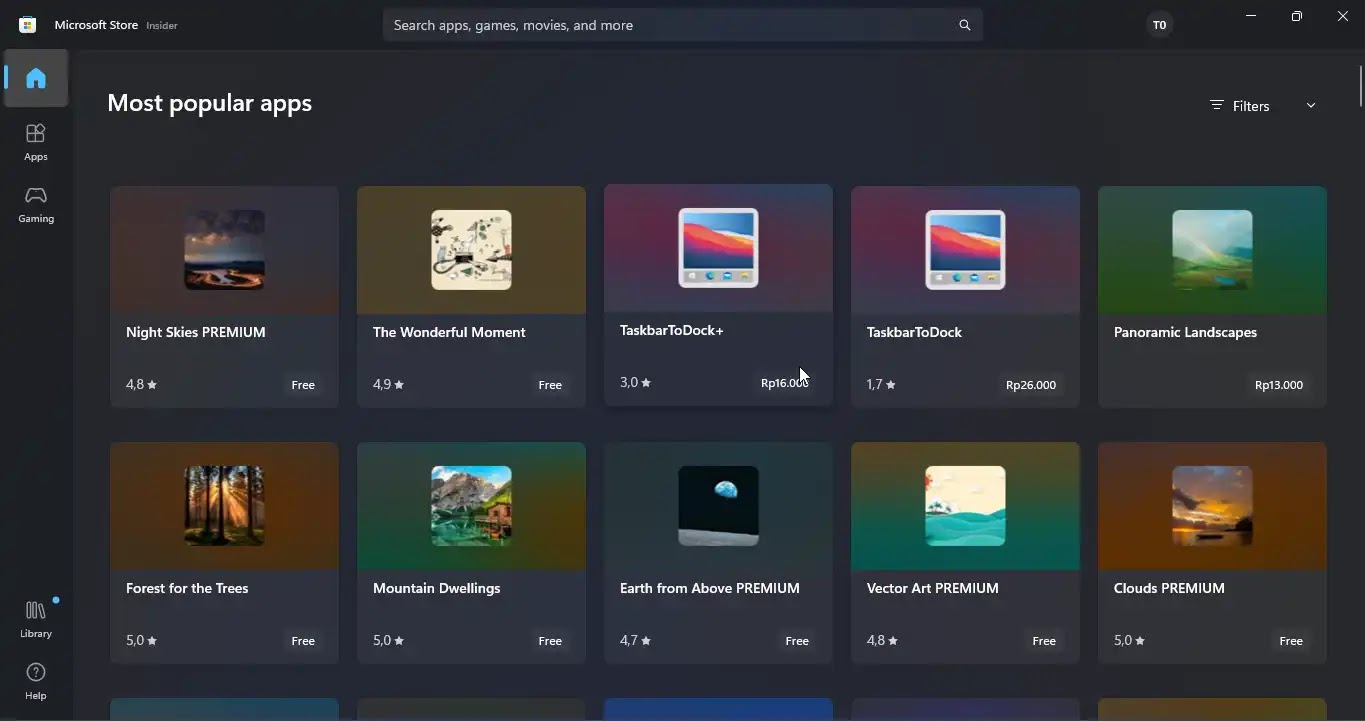Click the Panoramic Landscapes title text

click(1185, 332)
